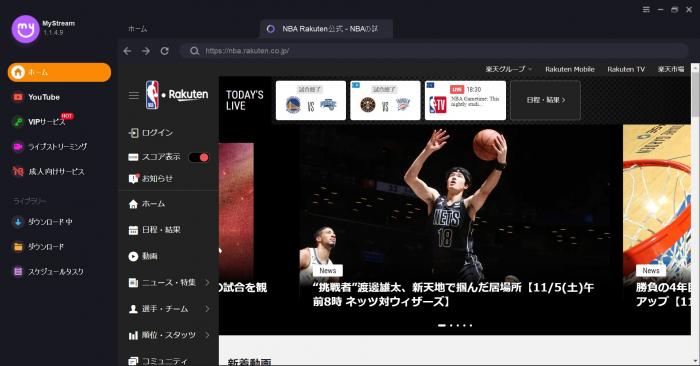Expand 順位・スタッツ submenu arrow

tap(208, 335)
